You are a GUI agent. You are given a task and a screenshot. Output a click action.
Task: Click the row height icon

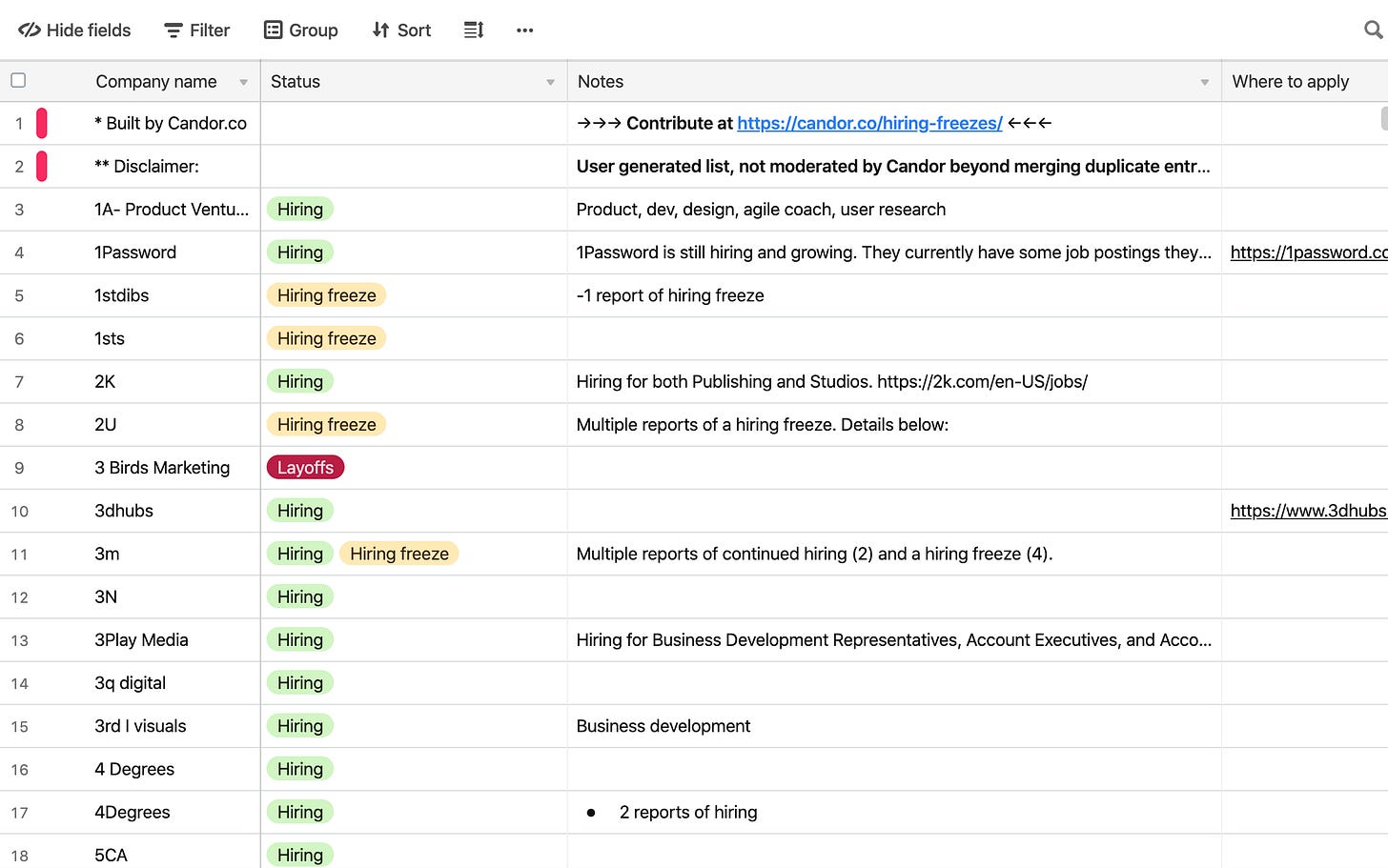point(474,30)
